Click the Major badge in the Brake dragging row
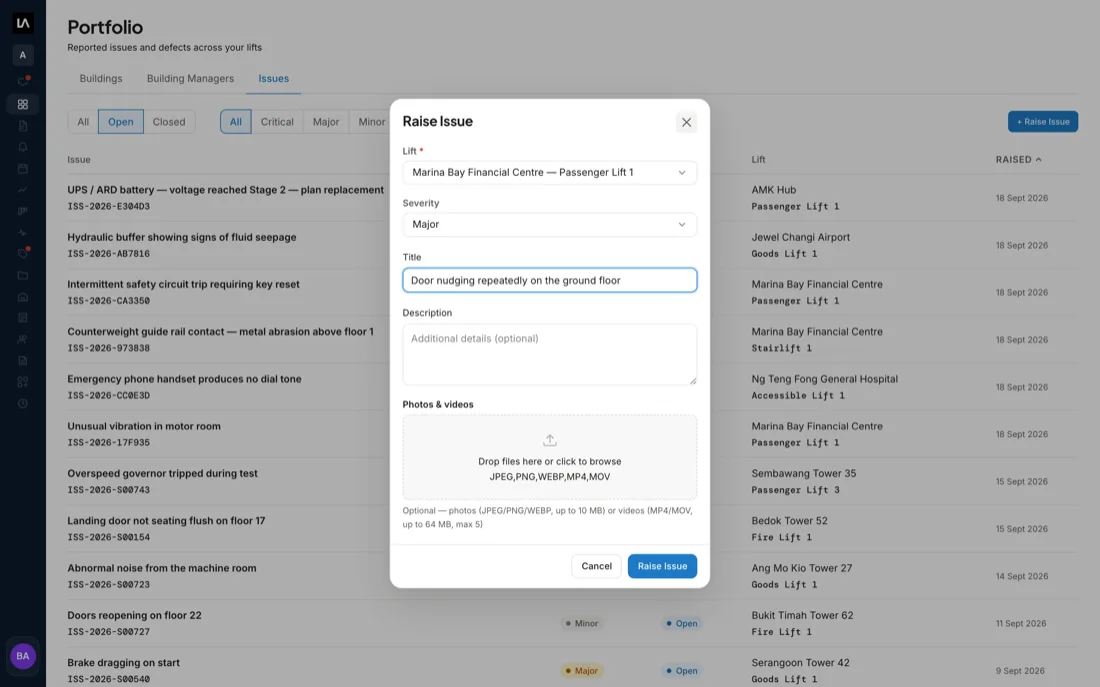 pyautogui.click(x=582, y=670)
